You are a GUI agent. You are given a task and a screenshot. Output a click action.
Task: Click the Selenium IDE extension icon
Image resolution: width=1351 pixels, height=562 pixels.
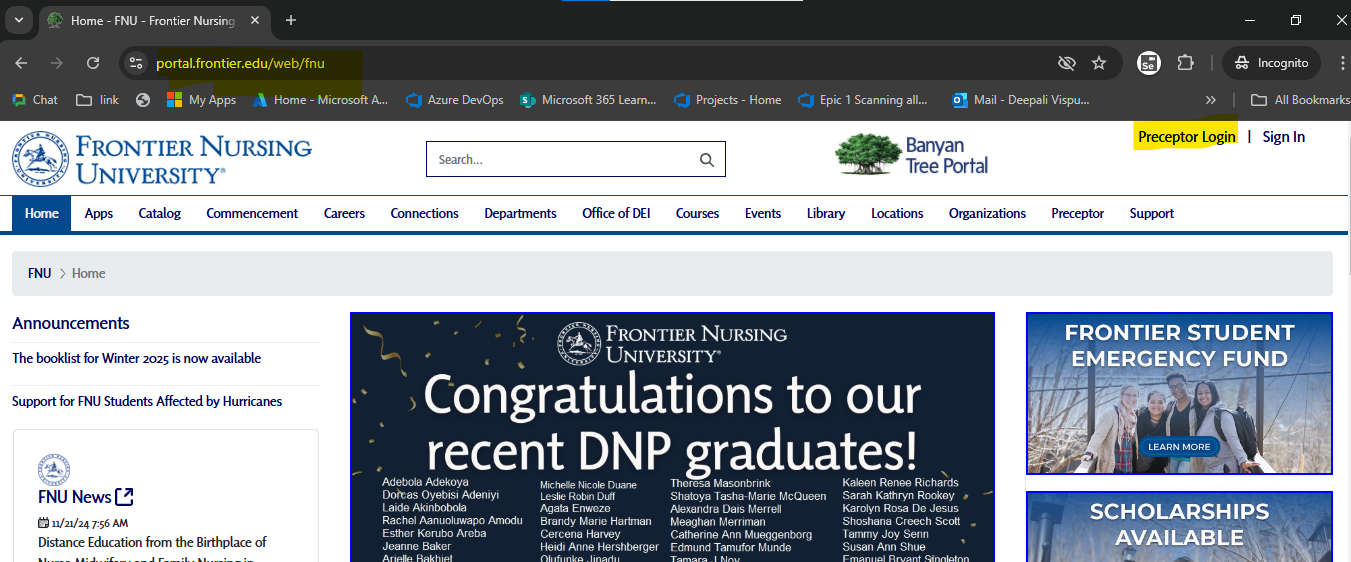click(x=1149, y=63)
